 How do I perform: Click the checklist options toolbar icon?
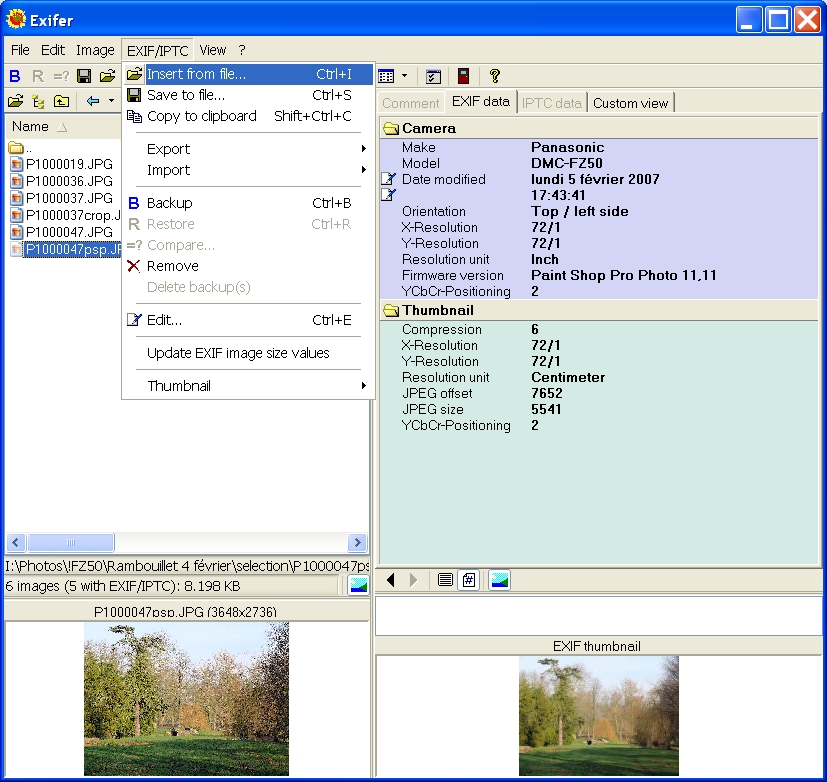tap(433, 76)
